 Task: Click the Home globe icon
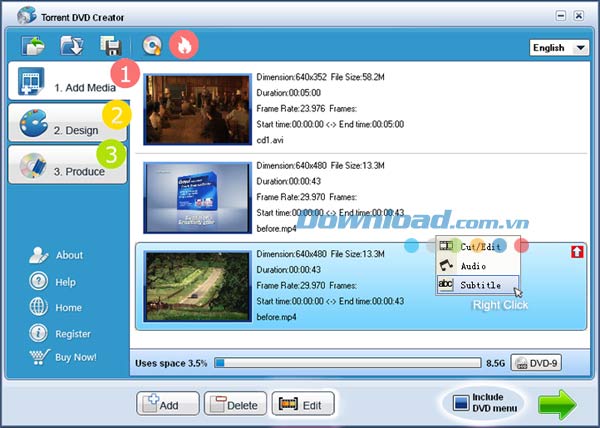point(38,307)
